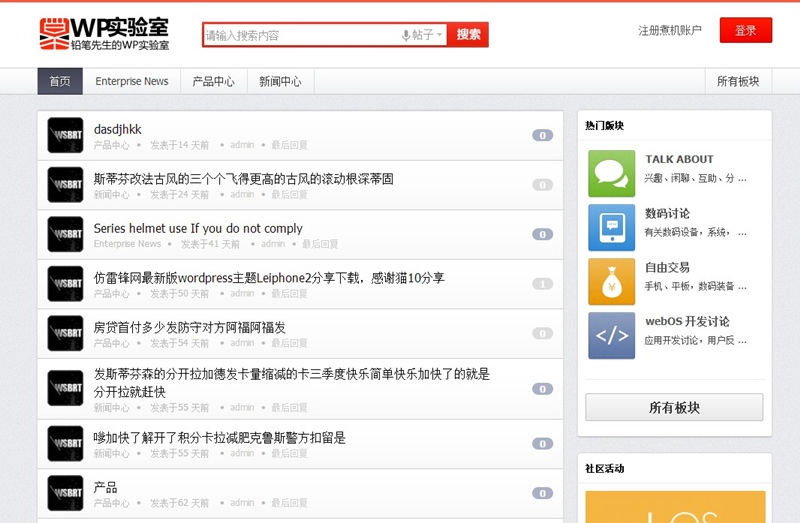
Task: Open the post titled Series helmet use
Action: tap(198, 228)
